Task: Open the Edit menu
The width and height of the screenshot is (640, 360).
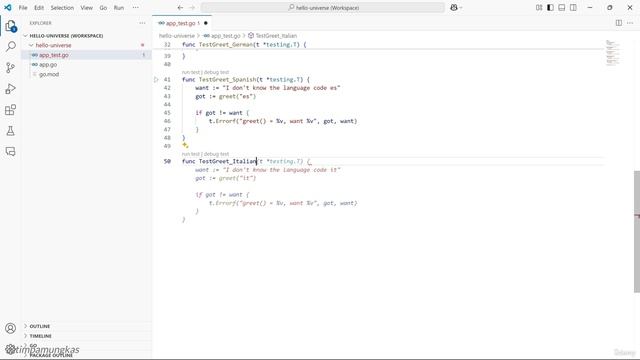Action: [x=39, y=7]
